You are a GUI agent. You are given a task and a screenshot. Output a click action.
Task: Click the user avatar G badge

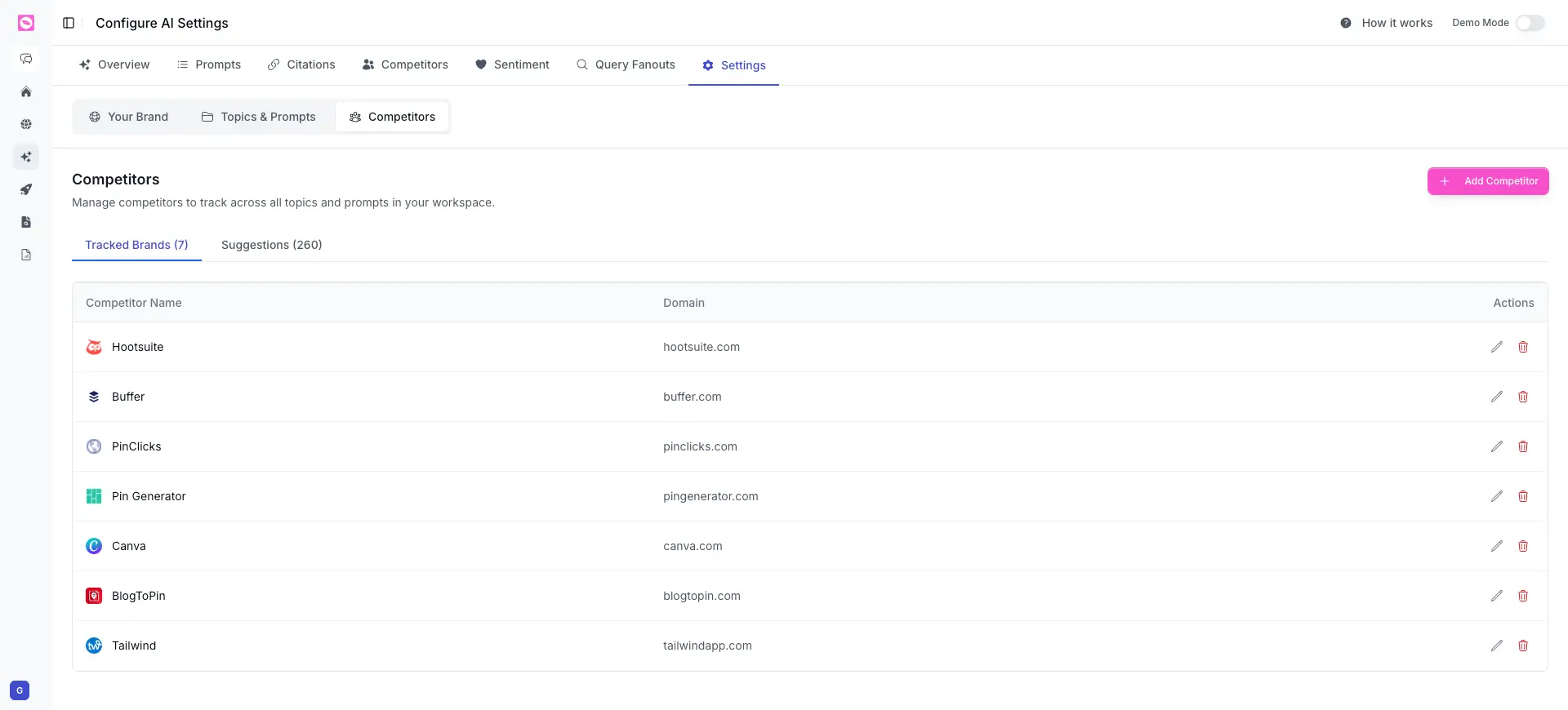(x=20, y=690)
